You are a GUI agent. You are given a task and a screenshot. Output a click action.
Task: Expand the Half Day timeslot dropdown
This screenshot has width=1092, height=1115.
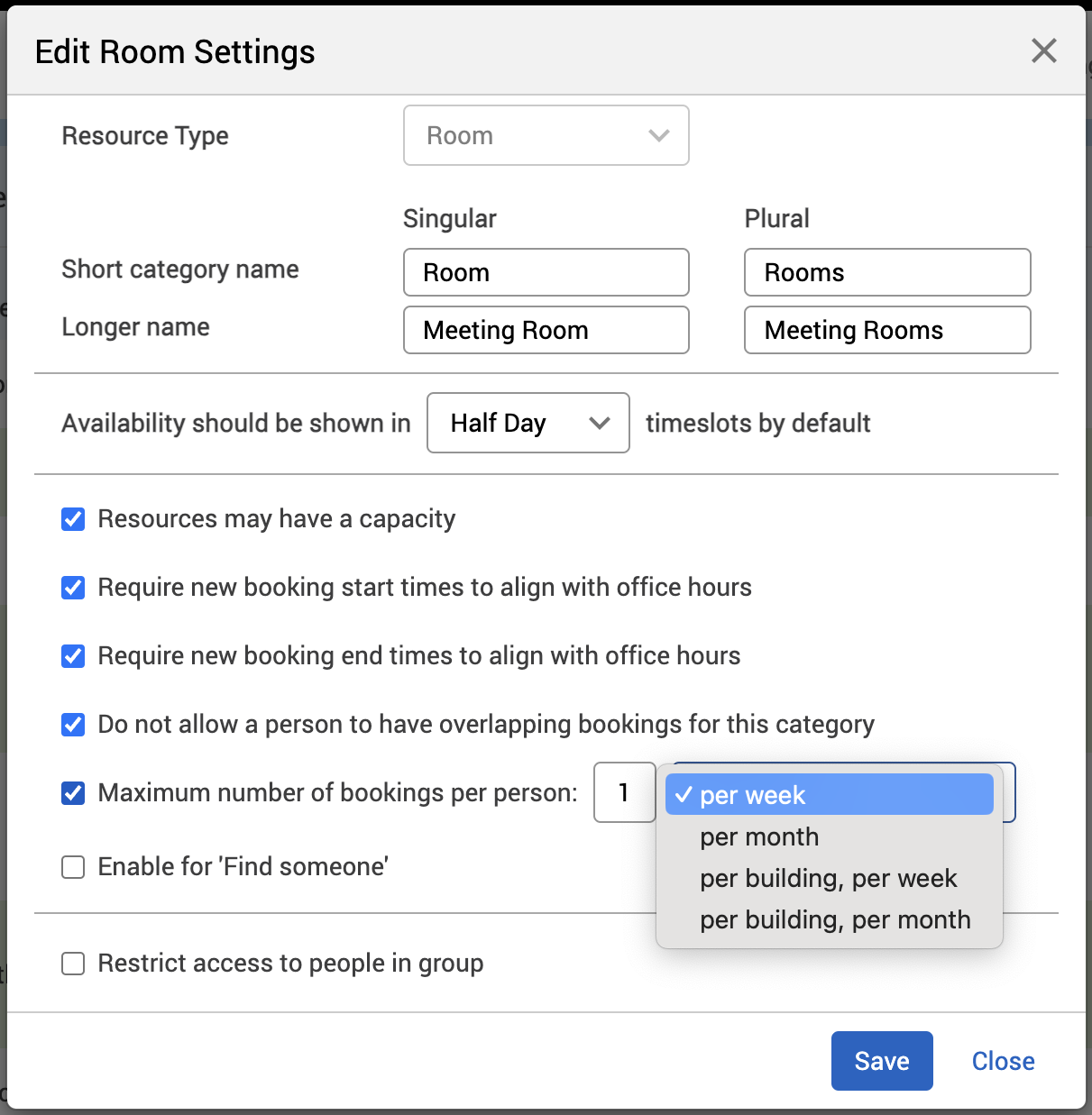(x=528, y=423)
